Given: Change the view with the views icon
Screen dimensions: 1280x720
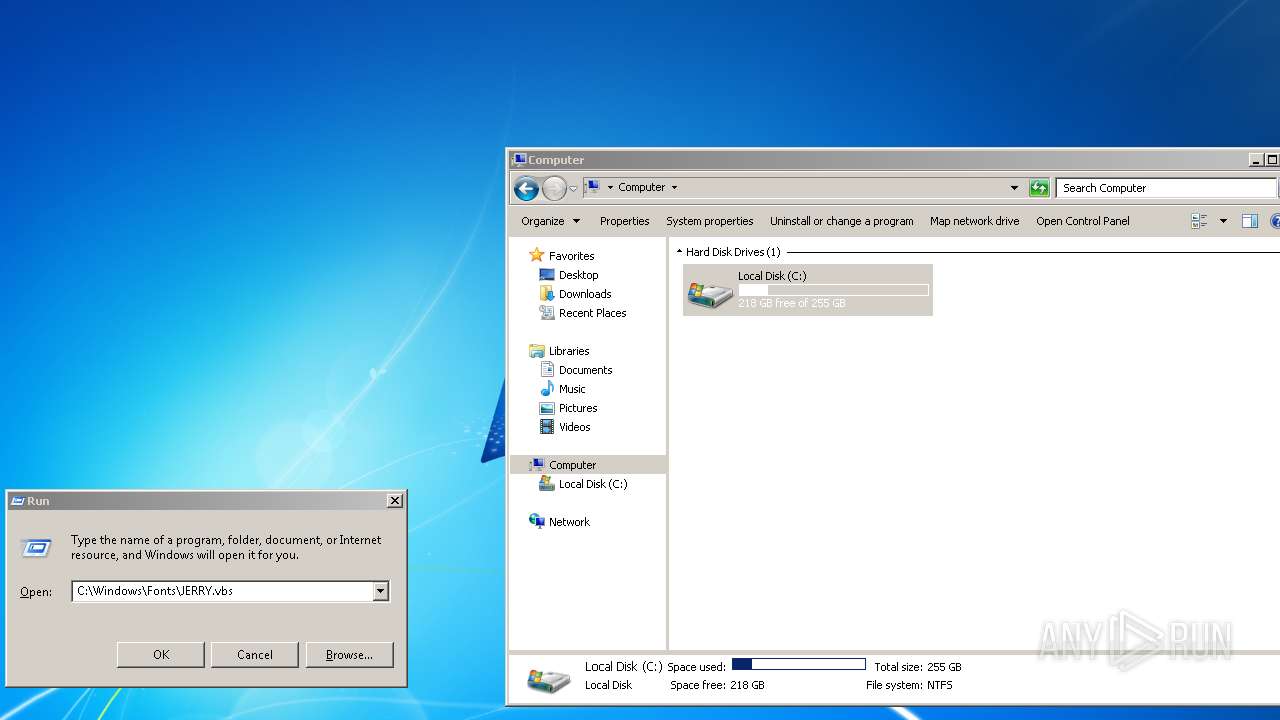Looking at the screenshot, I should [1199, 221].
